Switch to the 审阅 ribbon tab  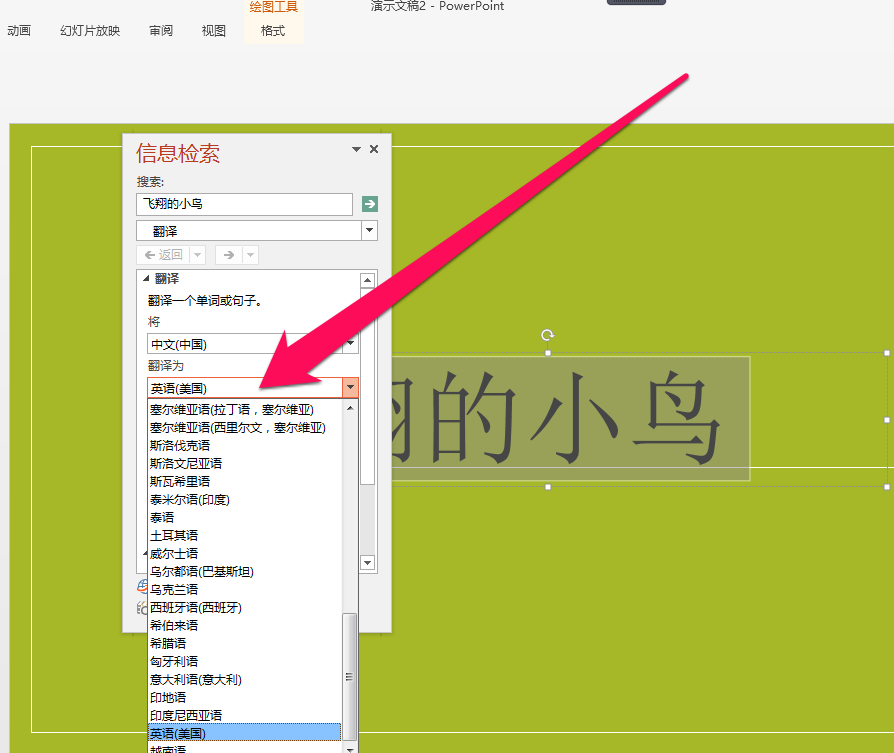[160, 30]
